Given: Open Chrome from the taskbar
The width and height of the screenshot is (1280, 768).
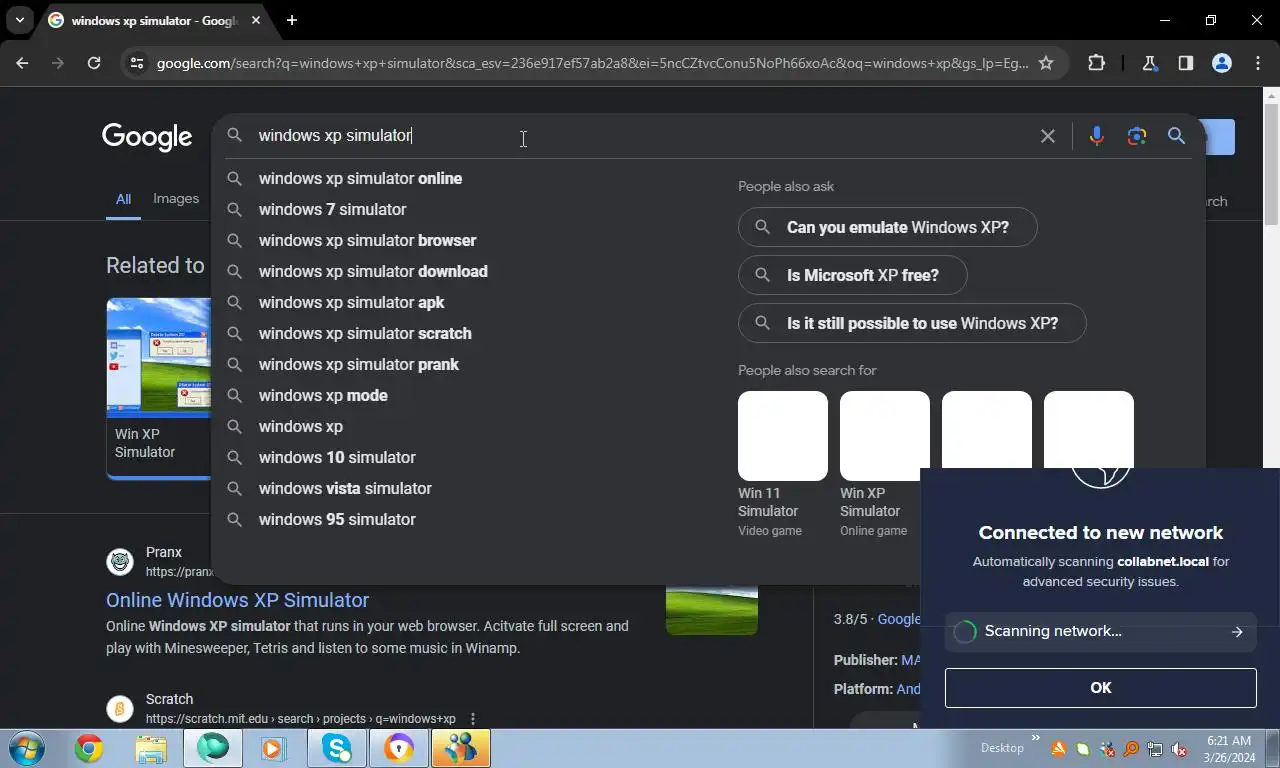Looking at the screenshot, I should pyautogui.click(x=89, y=748).
